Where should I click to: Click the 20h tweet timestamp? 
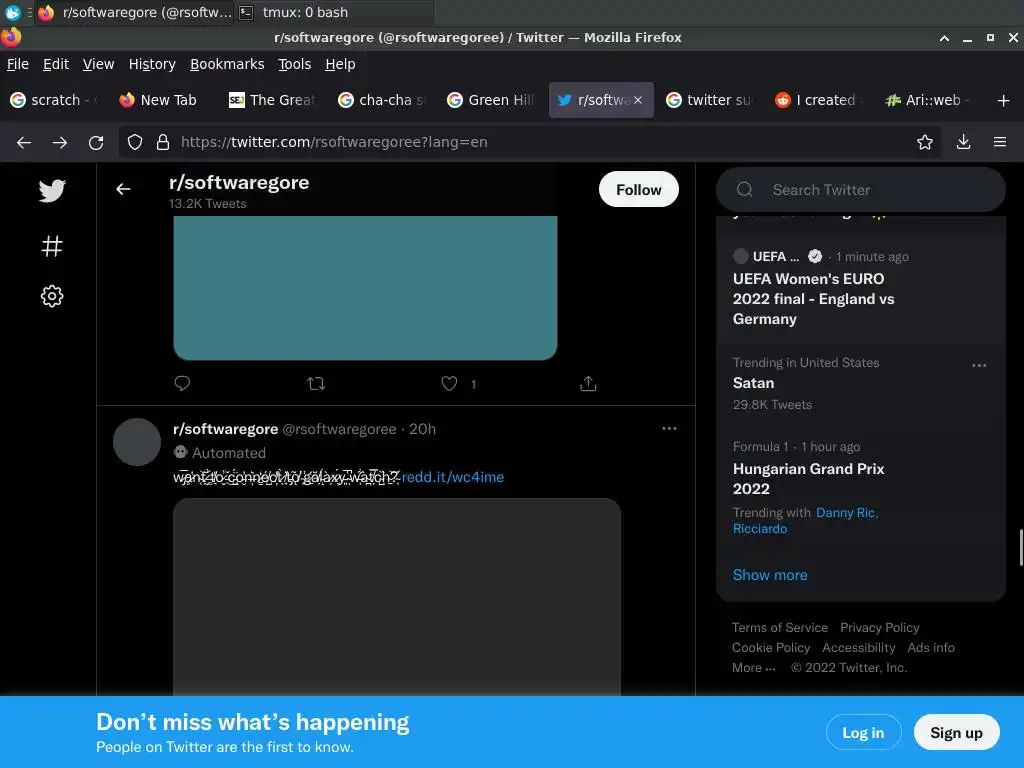tap(423, 429)
